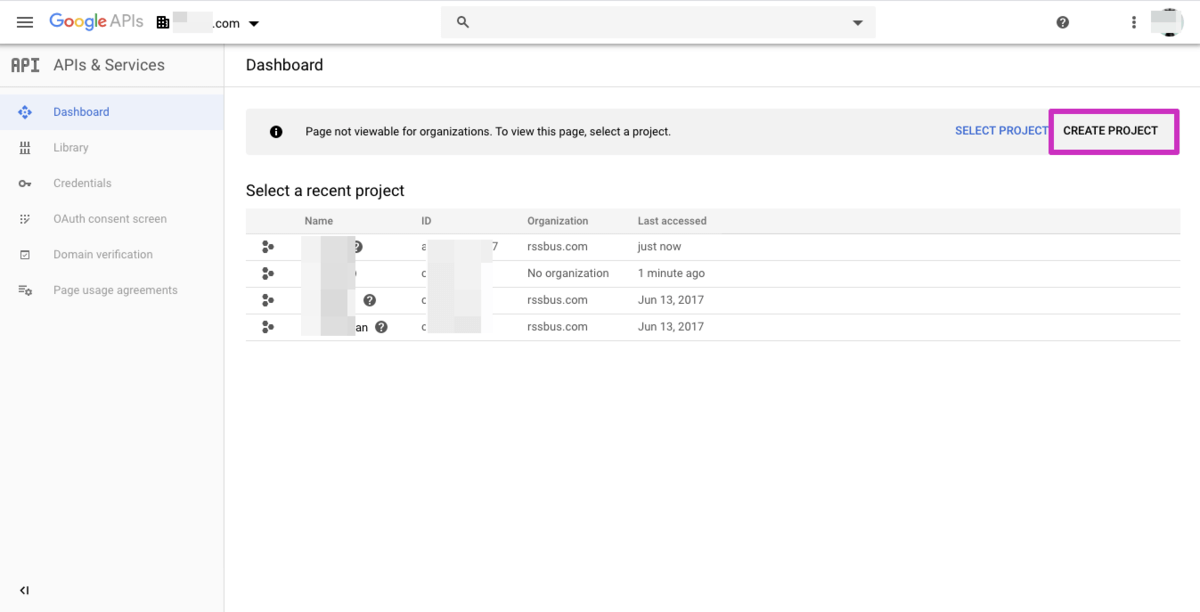Image resolution: width=1200 pixels, height=612 pixels.
Task: Click project icon in the 'just now' row
Action: click(267, 247)
